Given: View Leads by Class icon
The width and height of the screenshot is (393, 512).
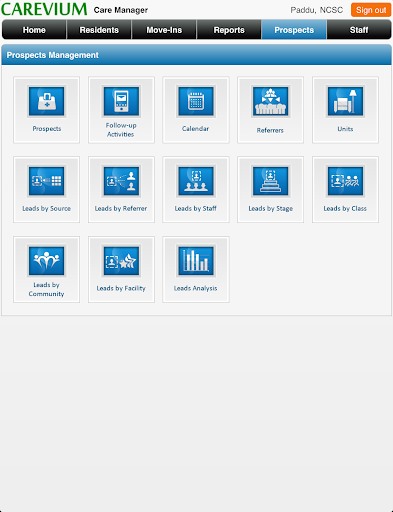Looking at the screenshot, I should (x=345, y=181).
